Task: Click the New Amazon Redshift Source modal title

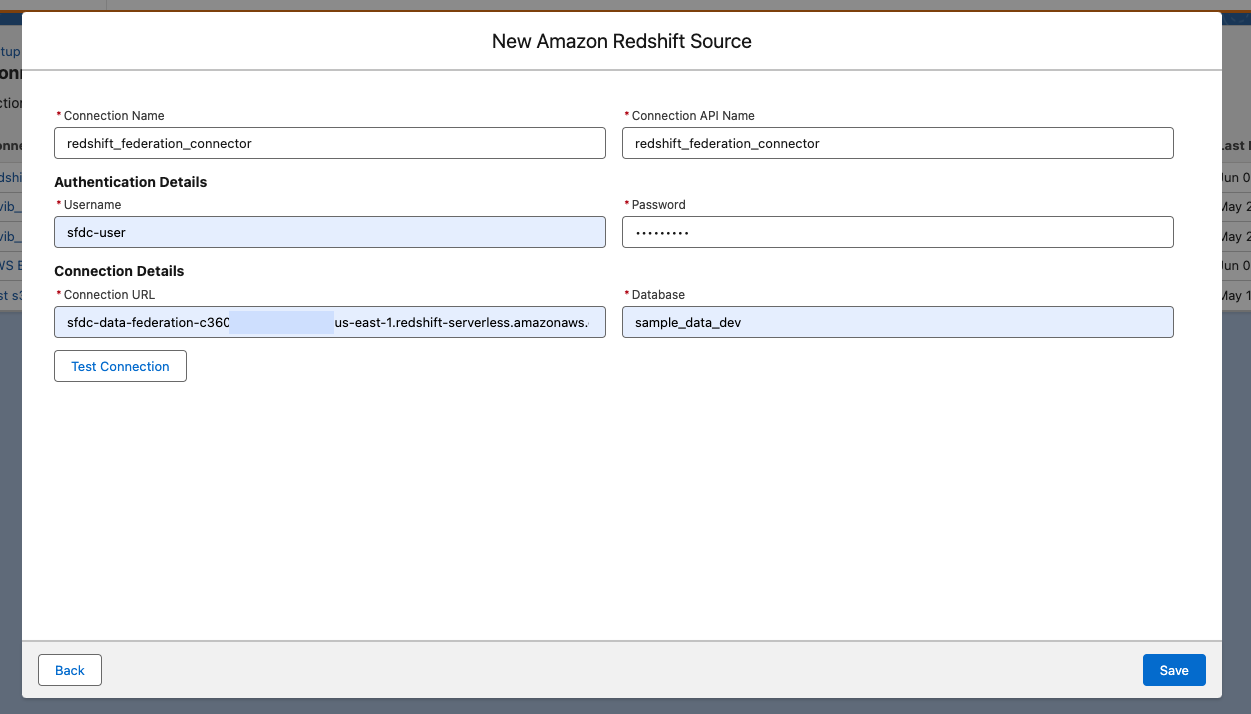Action: coord(621,41)
